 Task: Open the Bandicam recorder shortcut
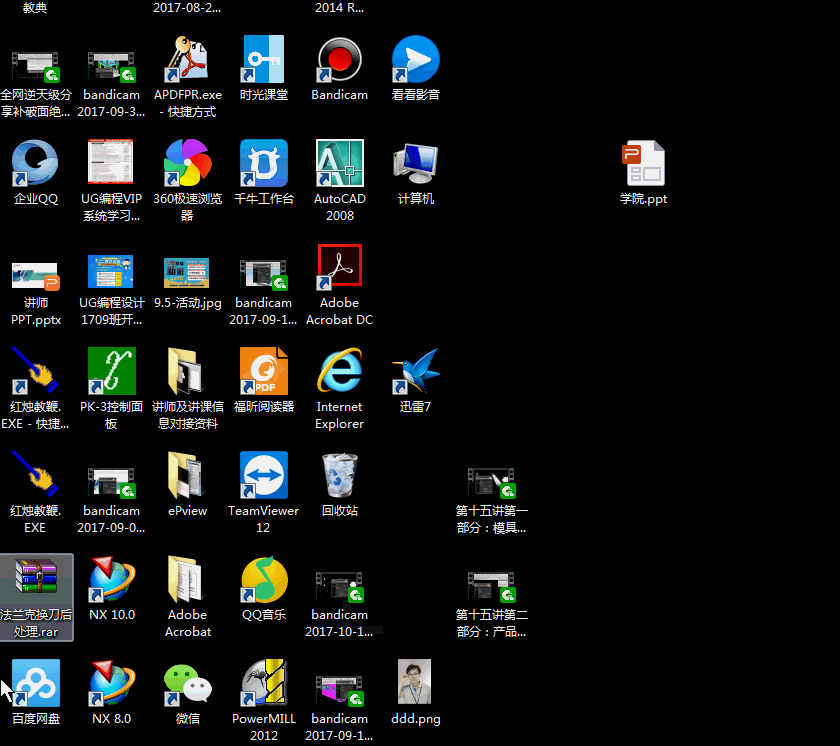click(340, 69)
